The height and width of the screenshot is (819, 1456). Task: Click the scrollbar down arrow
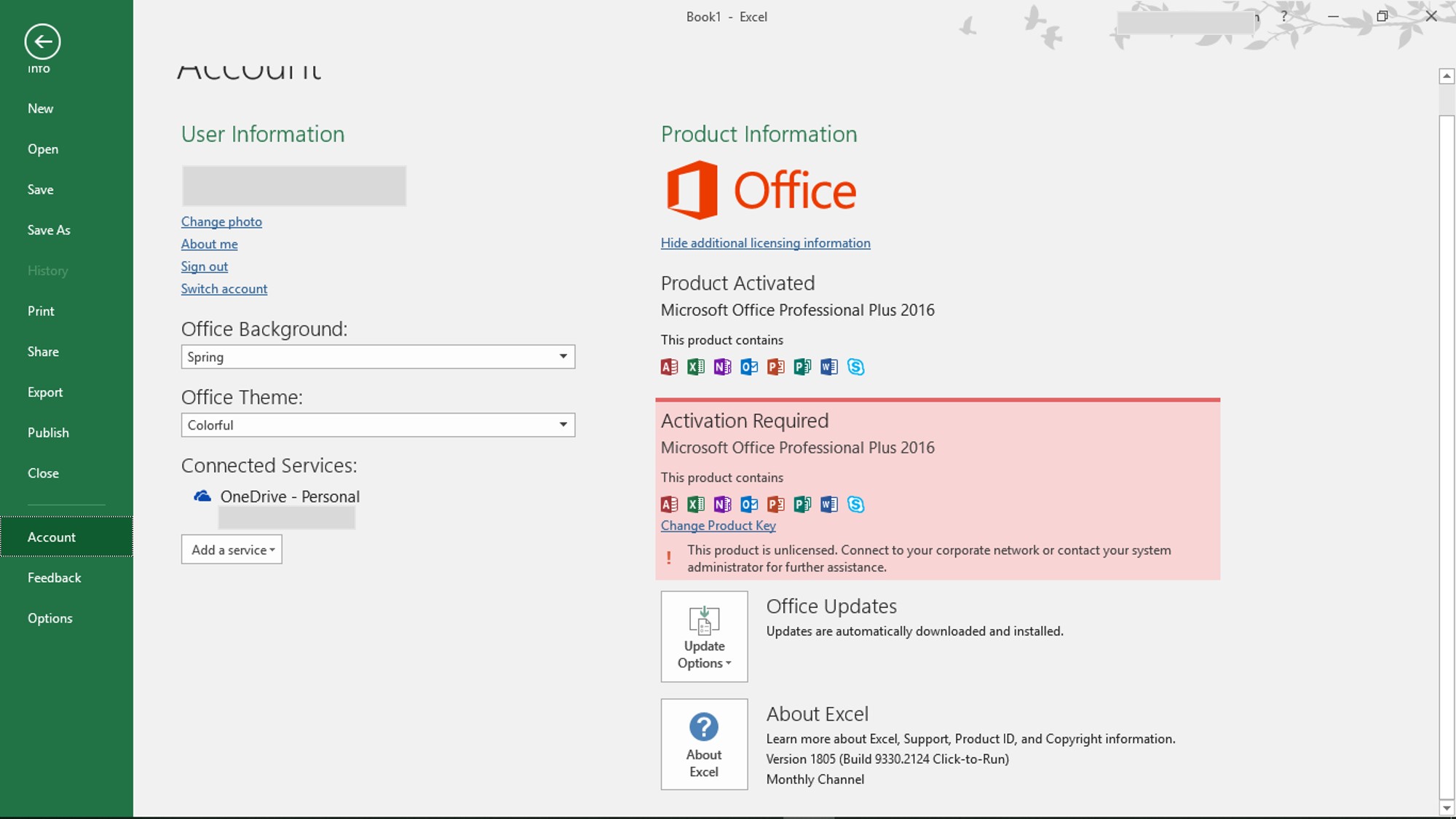click(1446, 808)
